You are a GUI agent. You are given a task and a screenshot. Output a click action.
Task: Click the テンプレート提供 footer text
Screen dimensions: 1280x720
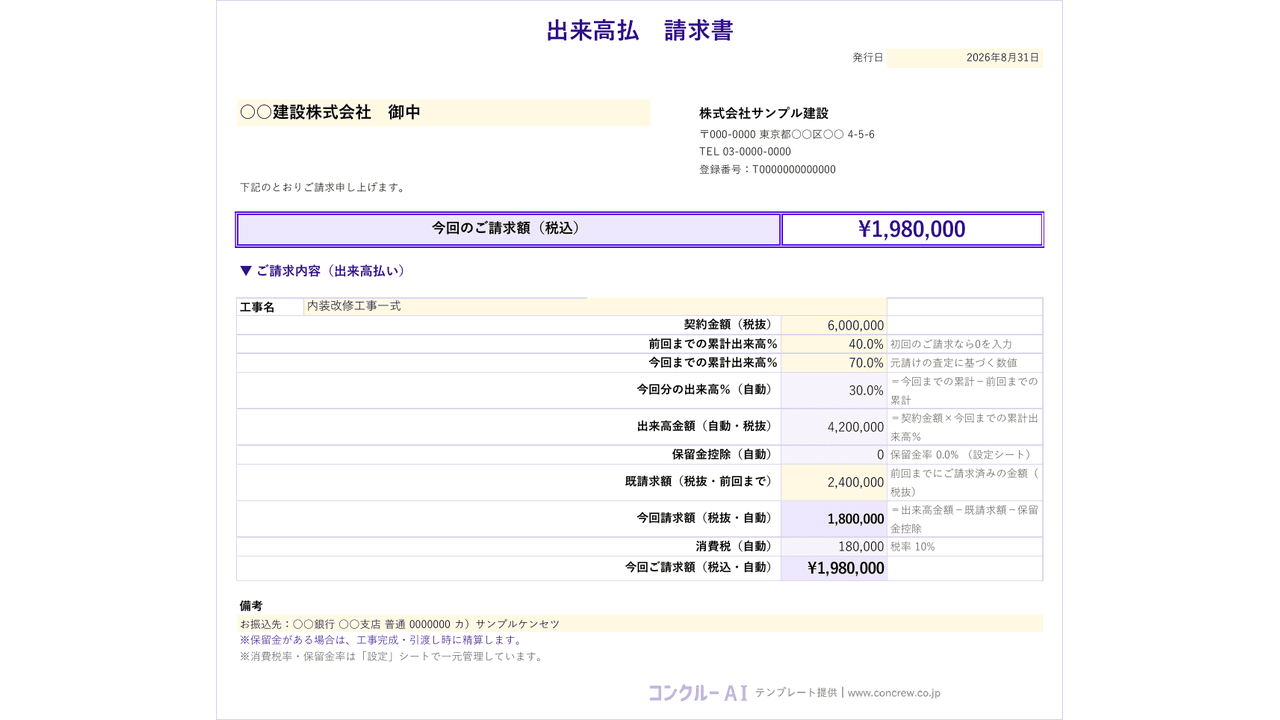pyautogui.click(x=796, y=692)
